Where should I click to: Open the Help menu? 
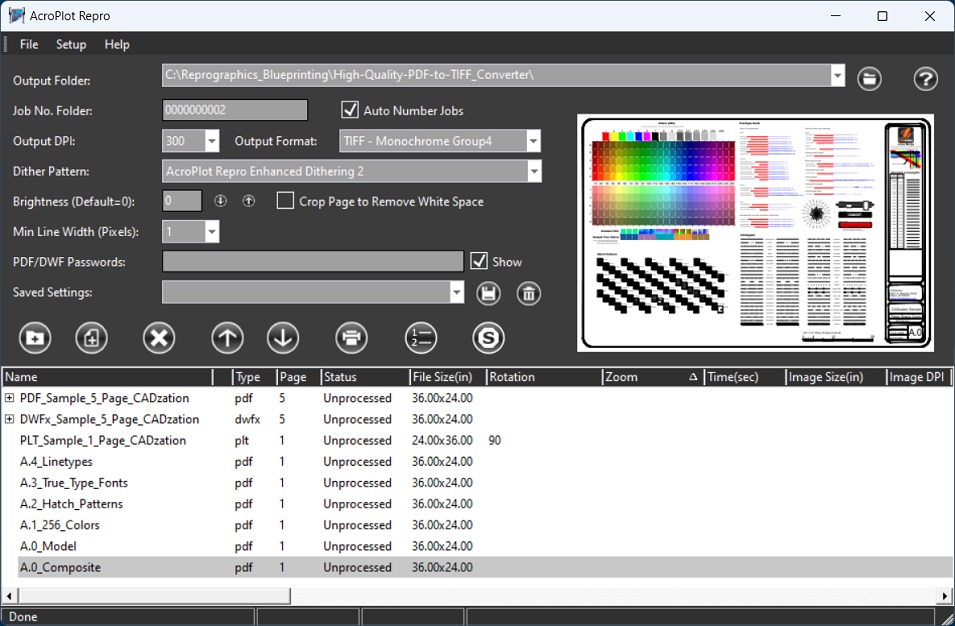tap(116, 44)
